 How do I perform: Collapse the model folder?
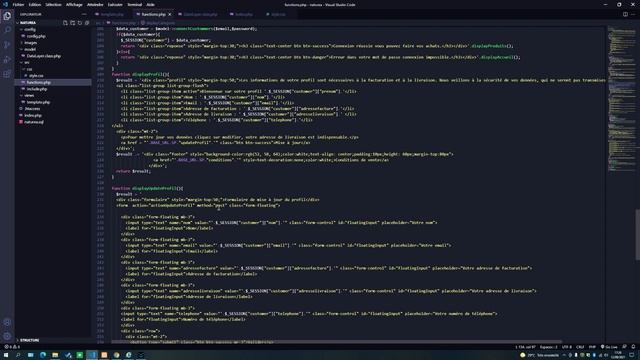30,49
